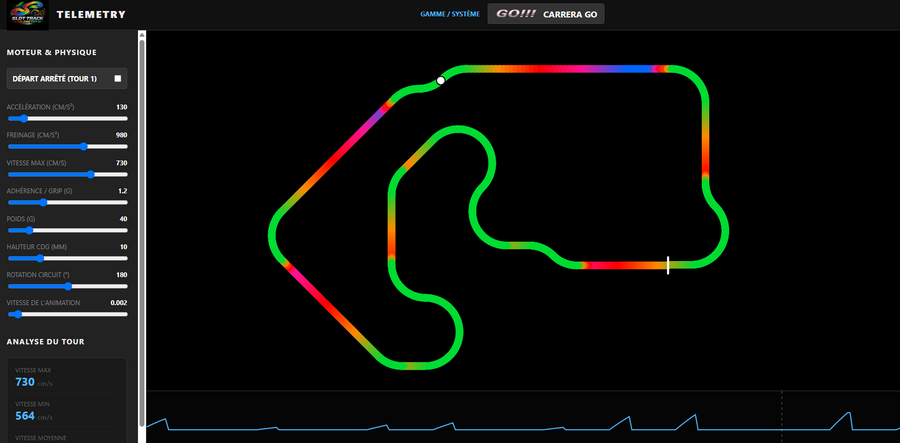Screen dimensions: 900x443
Task: Click the Hauteur CDG slider handle
Action: pos(40,259)
